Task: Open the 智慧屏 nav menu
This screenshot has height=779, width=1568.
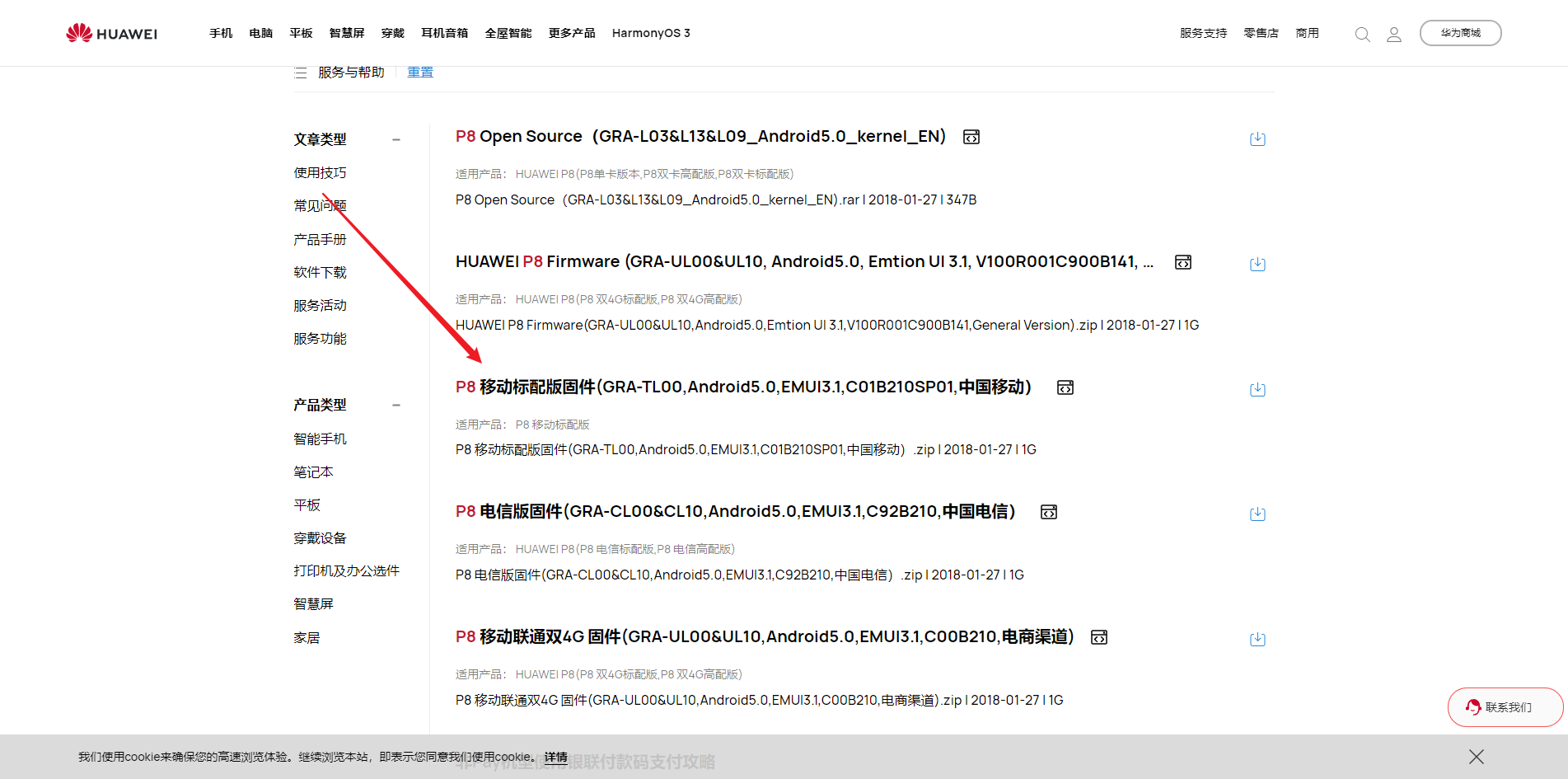Action: (347, 33)
